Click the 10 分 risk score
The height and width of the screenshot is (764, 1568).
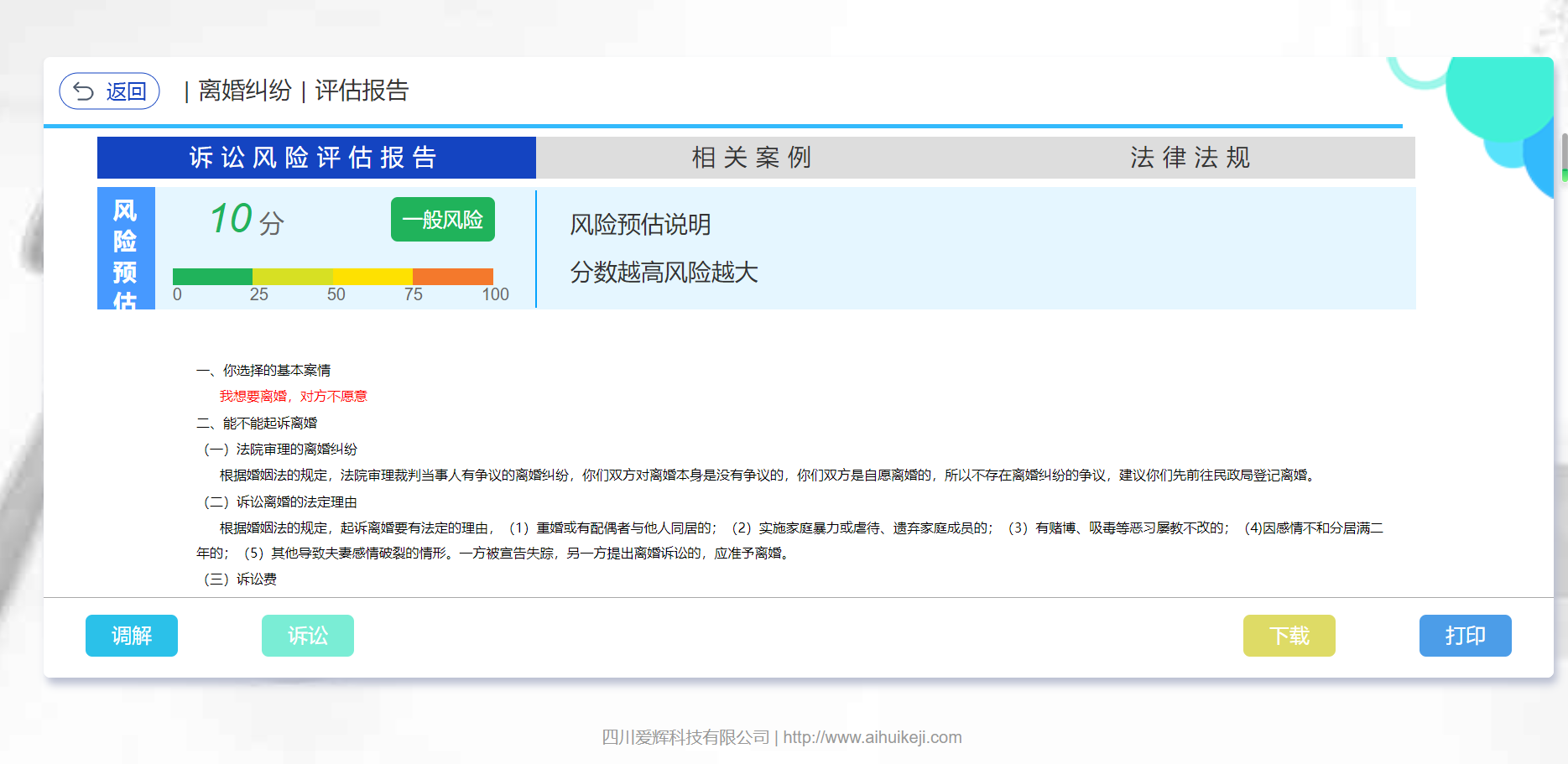point(246,220)
